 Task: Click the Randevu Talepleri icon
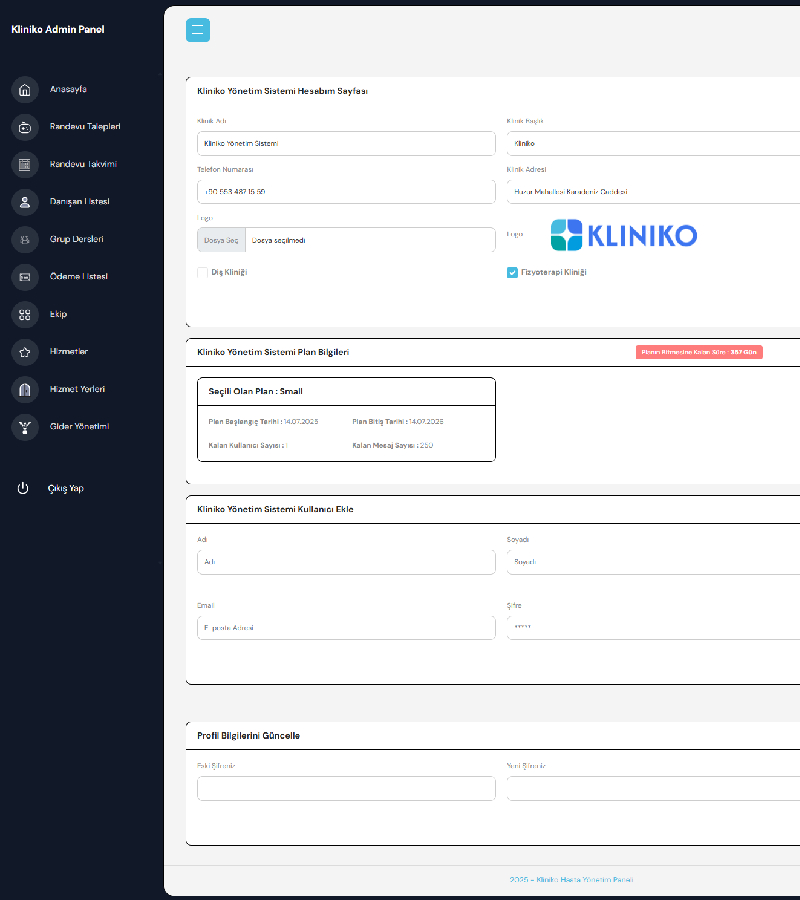point(25,127)
